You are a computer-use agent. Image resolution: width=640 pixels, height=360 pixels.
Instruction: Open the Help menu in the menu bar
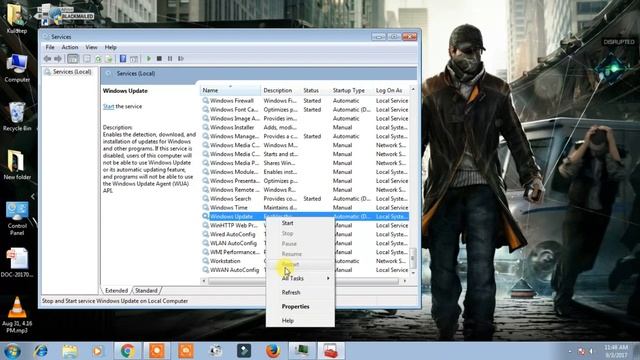[x=111, y=47]
